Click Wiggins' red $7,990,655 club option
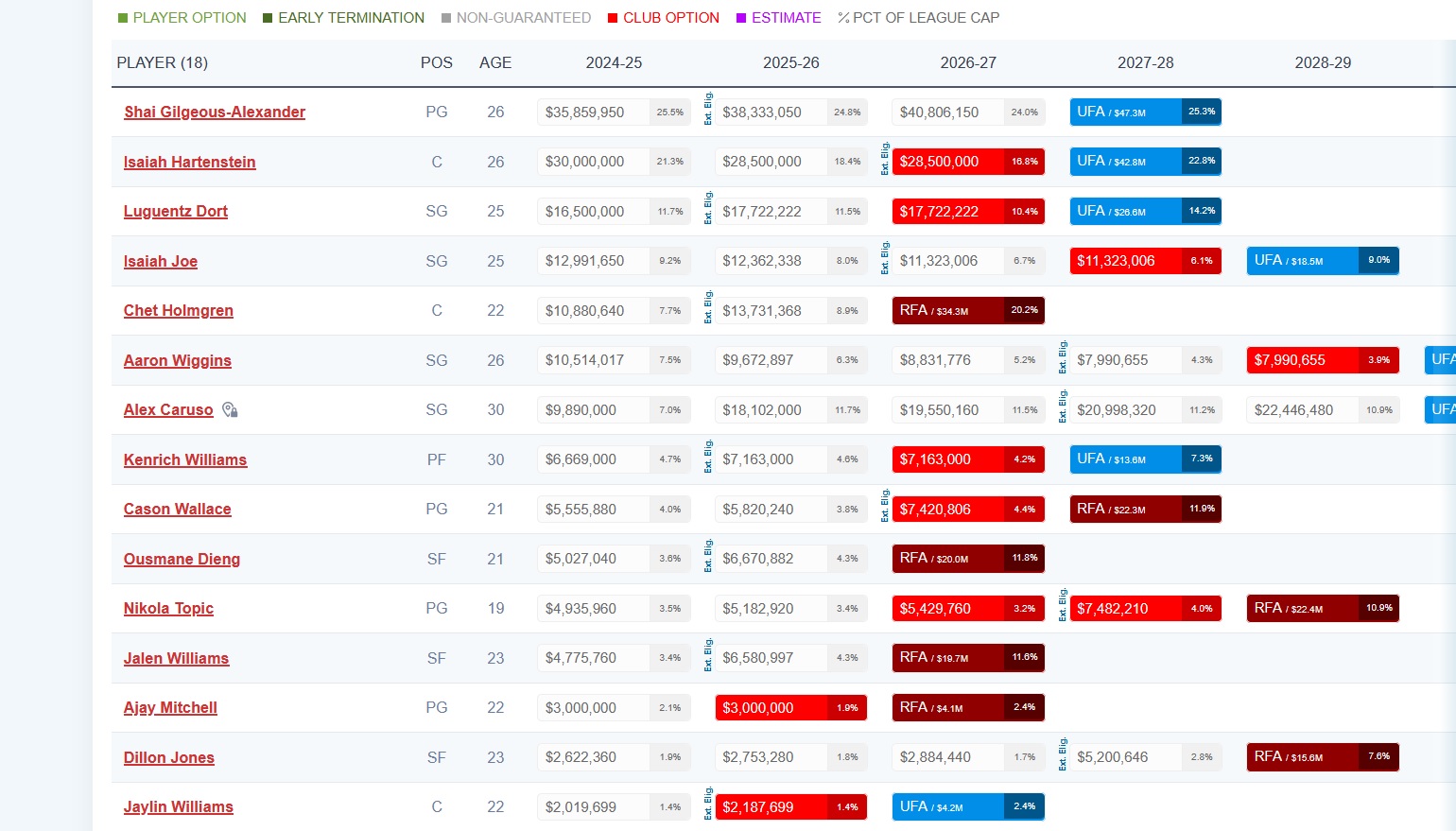The width and height of the screenshot is (1456, 831). pos(1323,360)
